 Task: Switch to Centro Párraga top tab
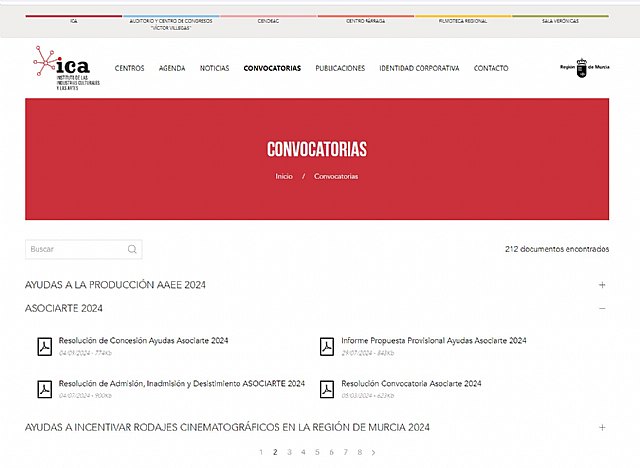(x=365, y=20)
